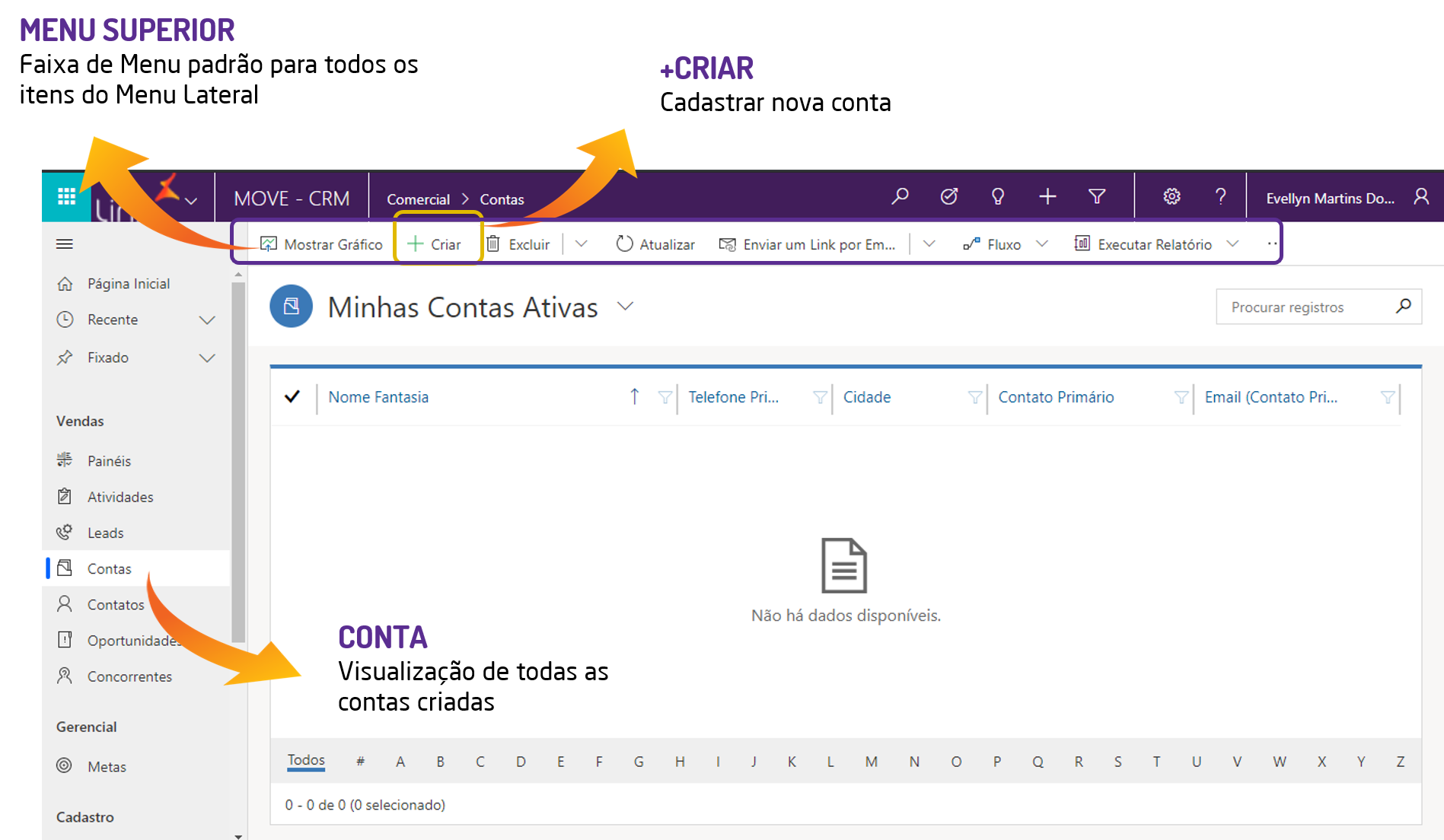Image resolution: width=1444 pixels, height=840 pixels.
Task: Click the Mostrar Gráfico button
Action: pyautogui.click(x=321, y=244)
